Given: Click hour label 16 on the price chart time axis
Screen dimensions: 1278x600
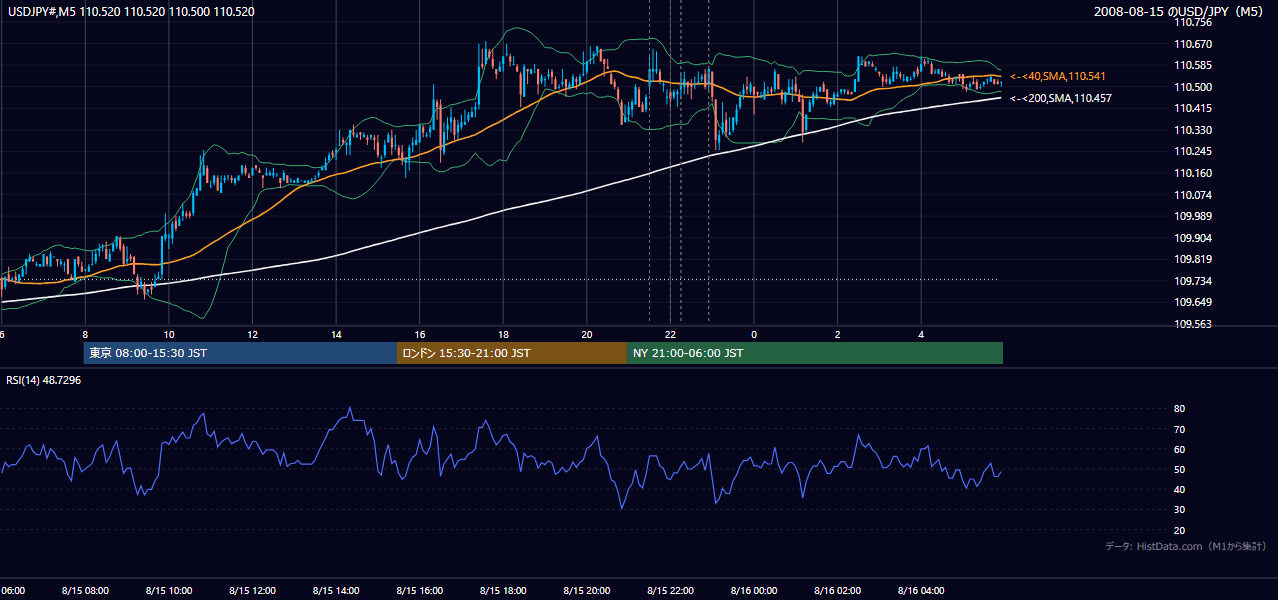Looking at the screenshot, I should (420, 334).
